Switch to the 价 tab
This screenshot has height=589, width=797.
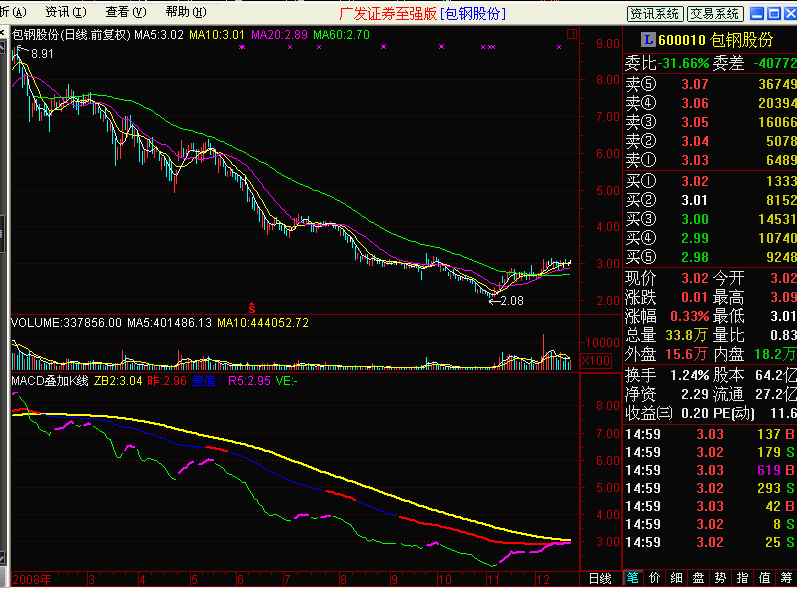tap(655, 578)
